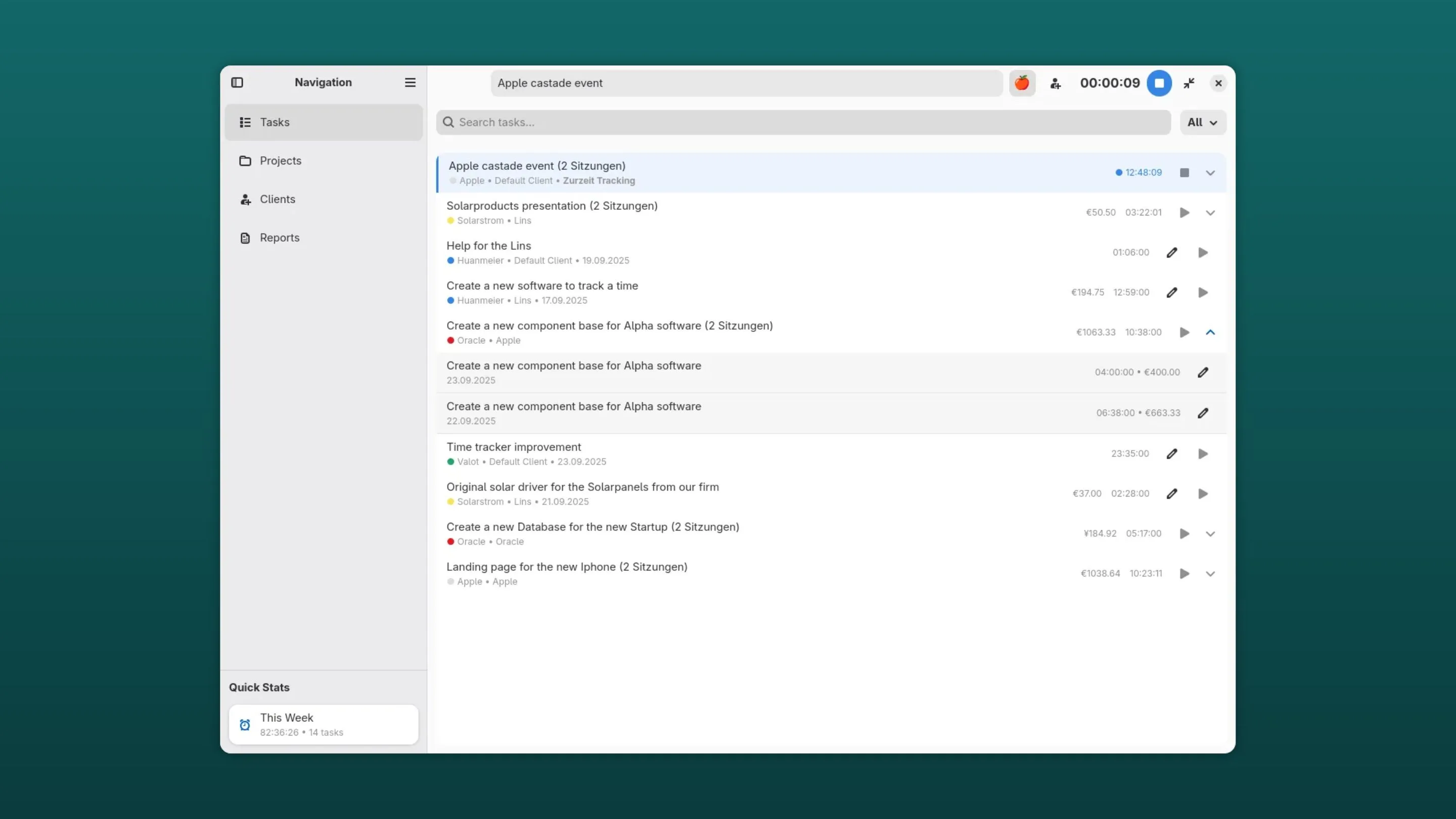
Task: Close the tracker with the X button
Action: (1218, 83)
